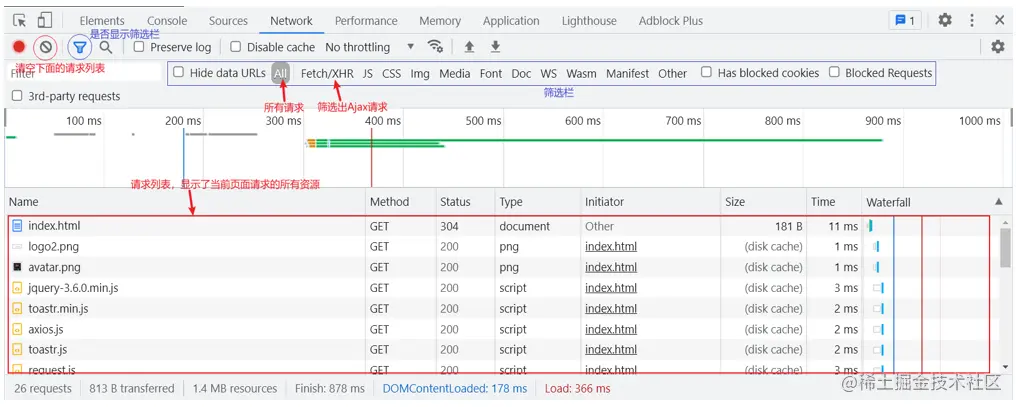This screenshot has width=1016, height=407.
Task: Clear the network request list
Action: pyautogui.click(x=45, y=47)
